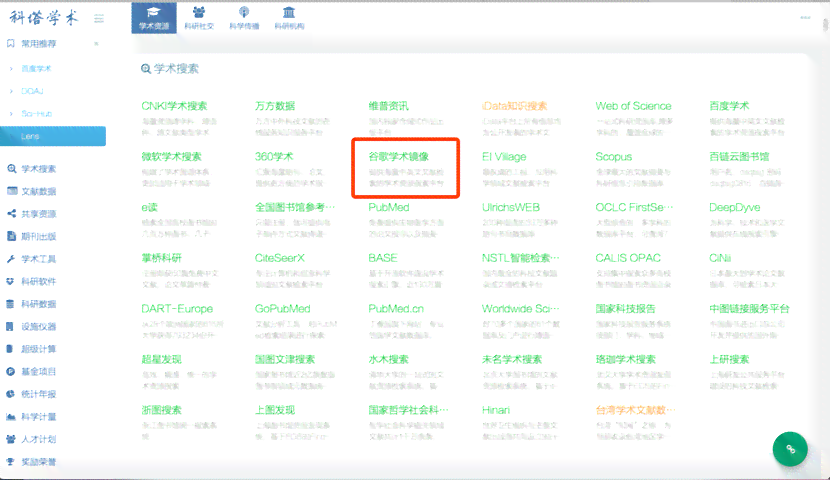
Task: Open the 期刊出版 sidebar section
Action: pos(32,236)
